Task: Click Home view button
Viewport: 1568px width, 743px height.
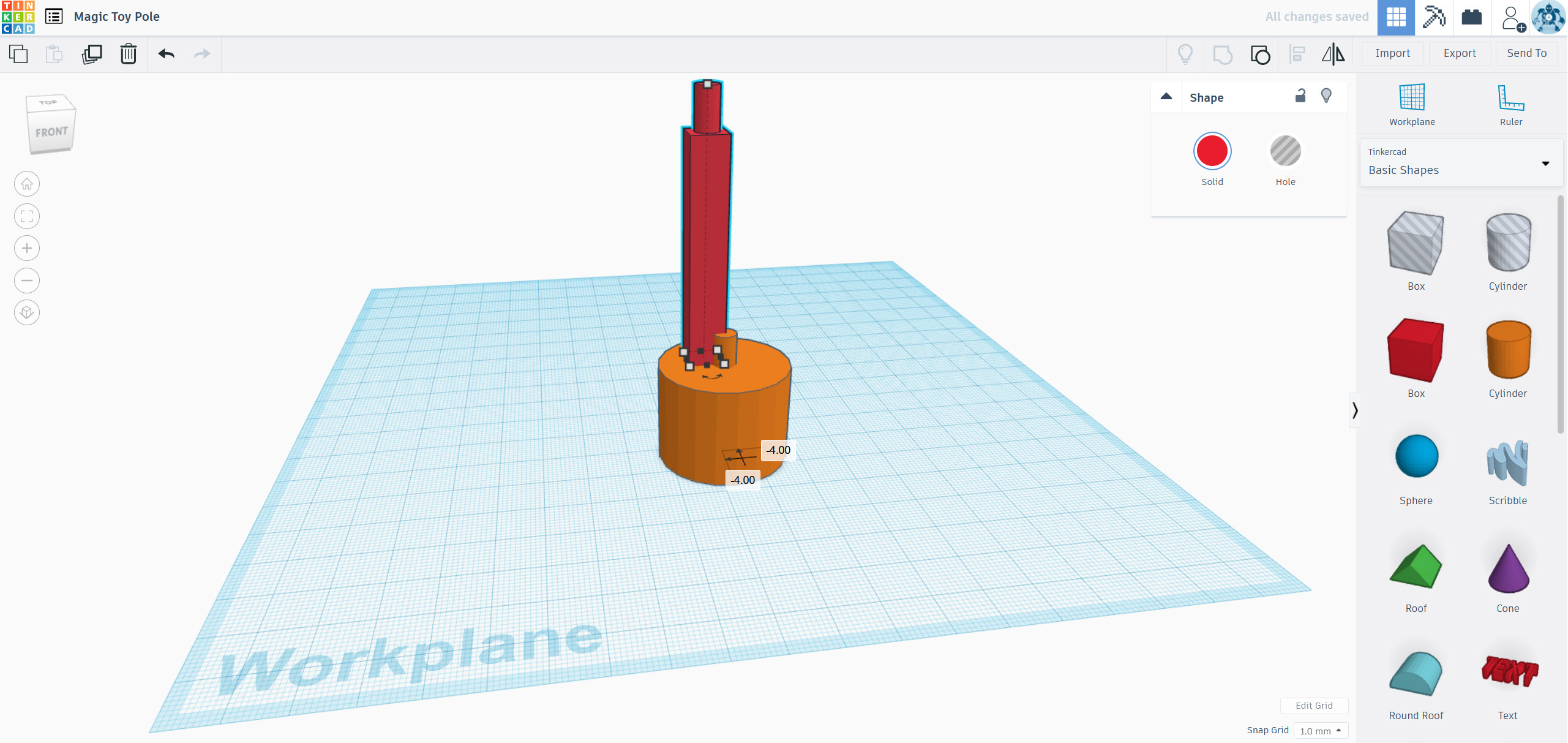Action: [27, 184]
